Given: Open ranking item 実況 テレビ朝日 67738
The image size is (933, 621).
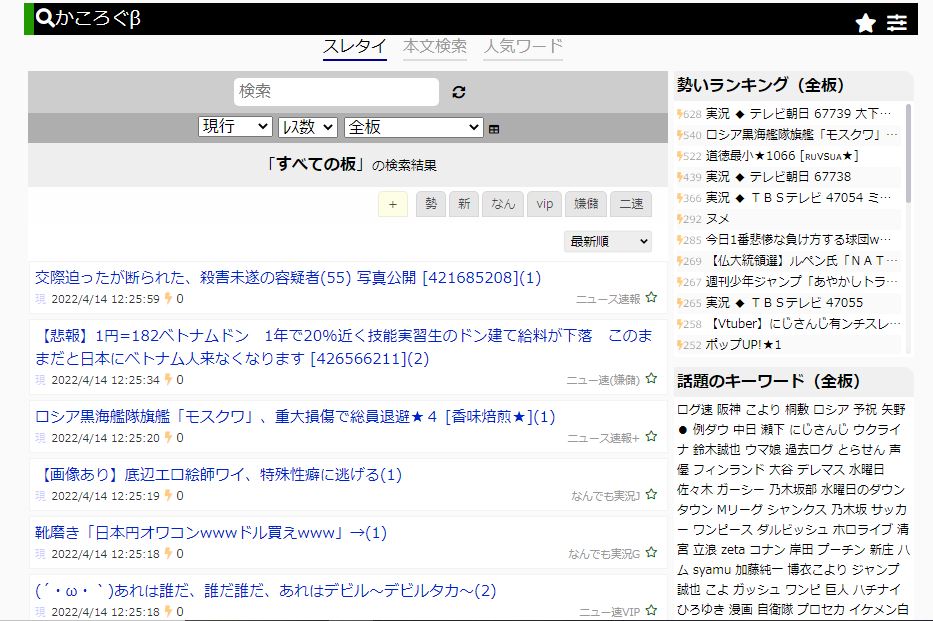Looking at the screenshot, I should 778,177.
